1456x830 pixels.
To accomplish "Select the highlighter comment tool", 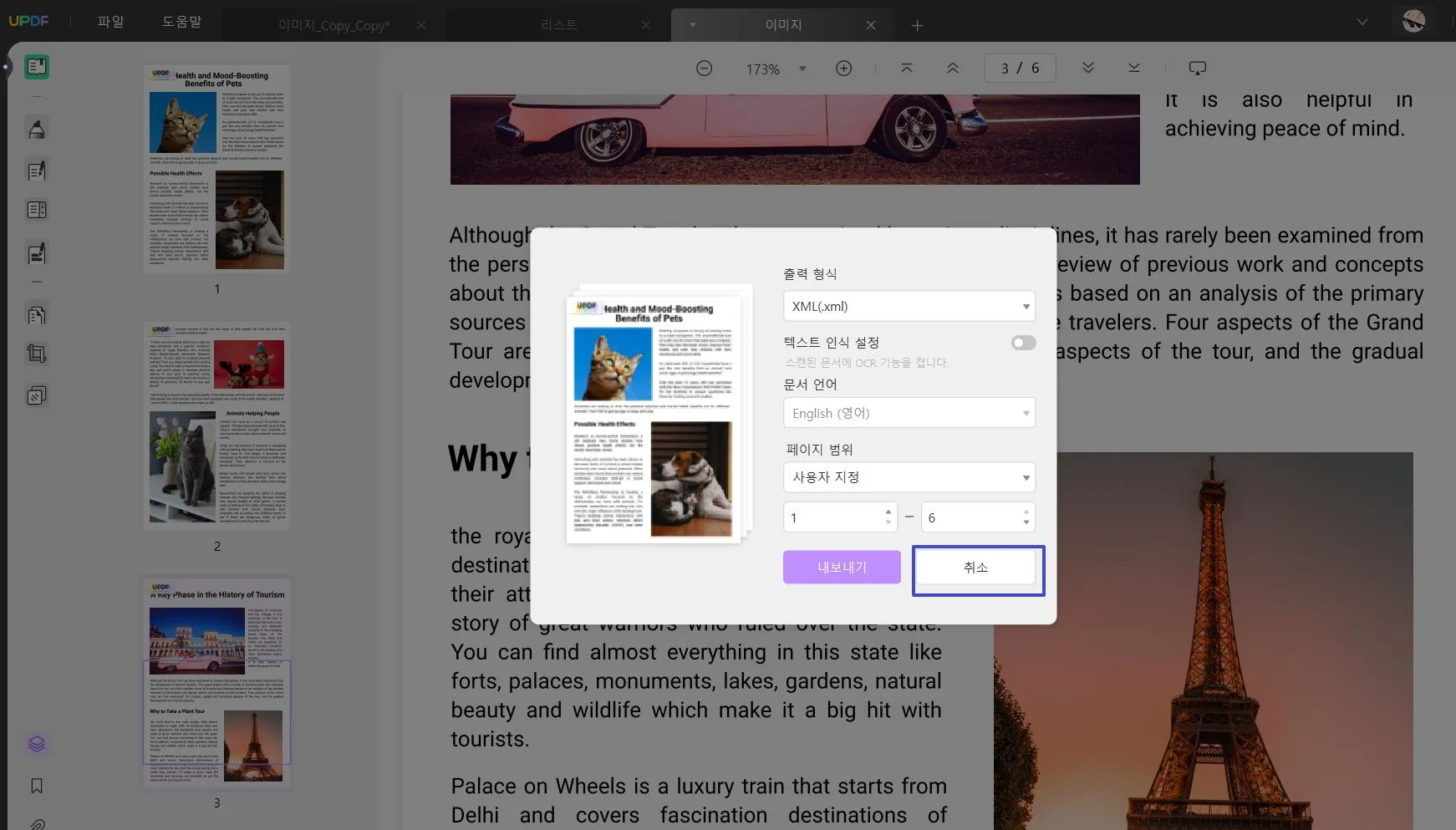I will (x=37, y=130).
